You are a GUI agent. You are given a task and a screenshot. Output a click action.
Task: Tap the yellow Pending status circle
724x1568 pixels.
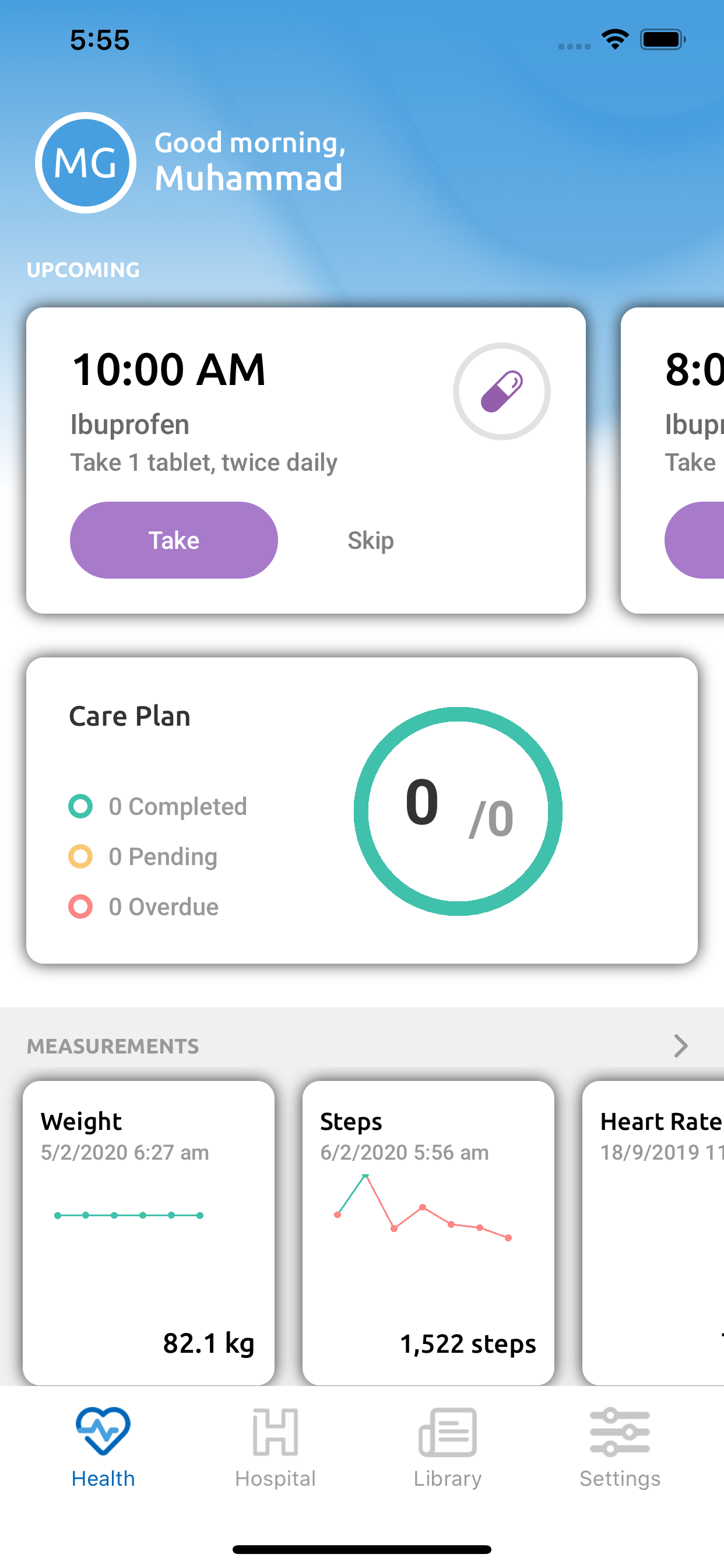pos(80,856)
